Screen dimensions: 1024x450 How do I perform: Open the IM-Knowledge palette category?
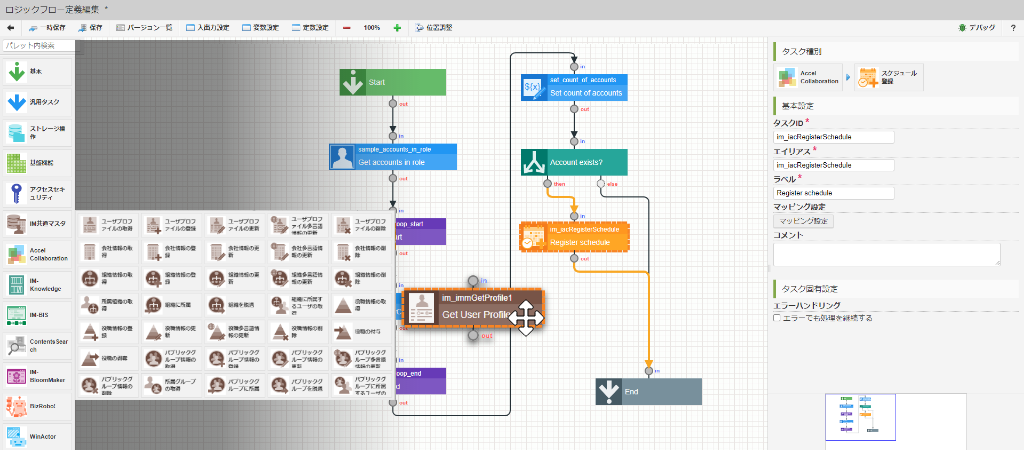point(37,284)
